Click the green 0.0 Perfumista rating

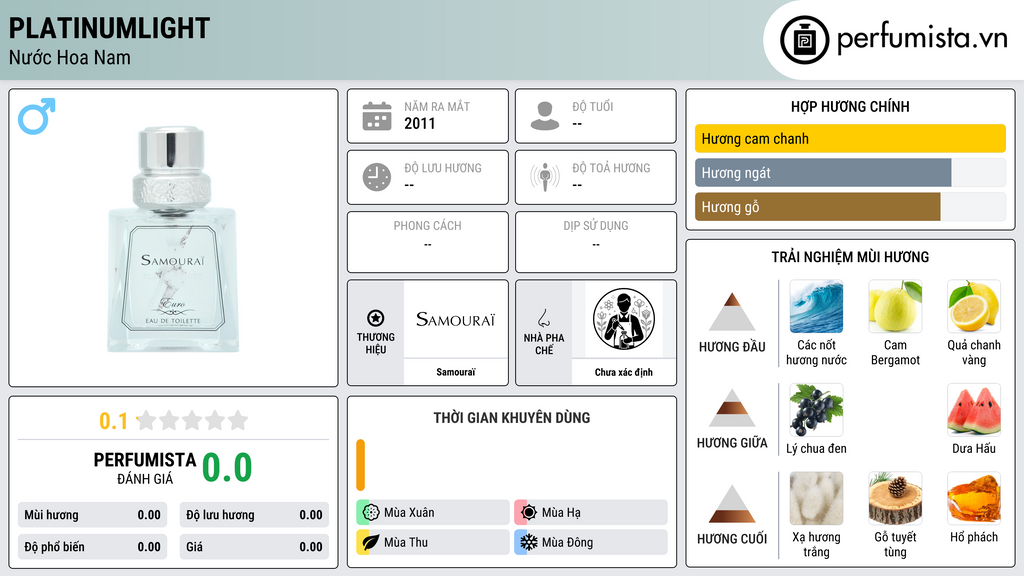(227, 468)
